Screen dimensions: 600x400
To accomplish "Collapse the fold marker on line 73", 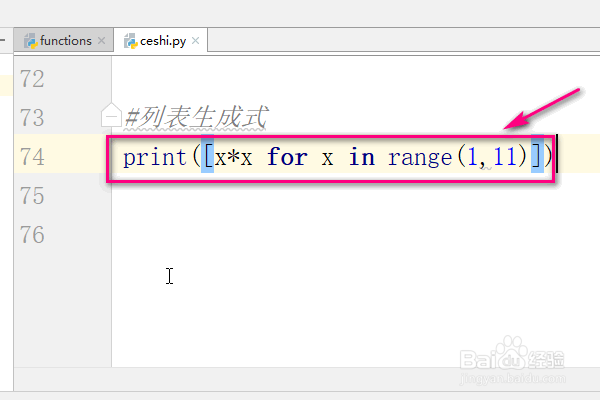I will 111,115.
